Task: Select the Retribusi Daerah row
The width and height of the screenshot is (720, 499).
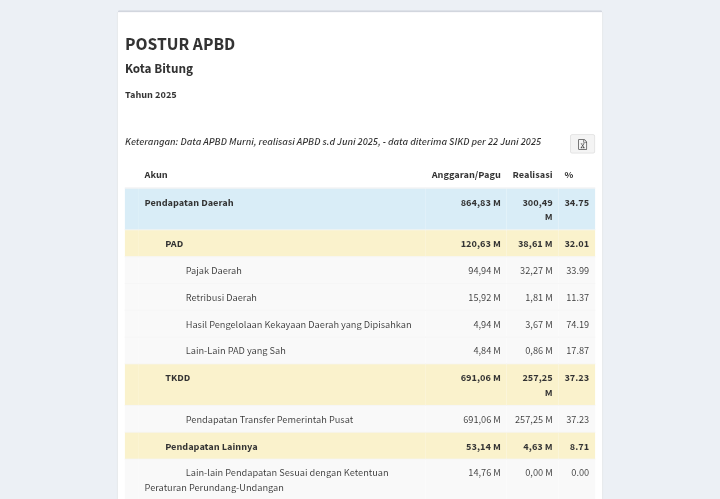Action: [221, 298]
